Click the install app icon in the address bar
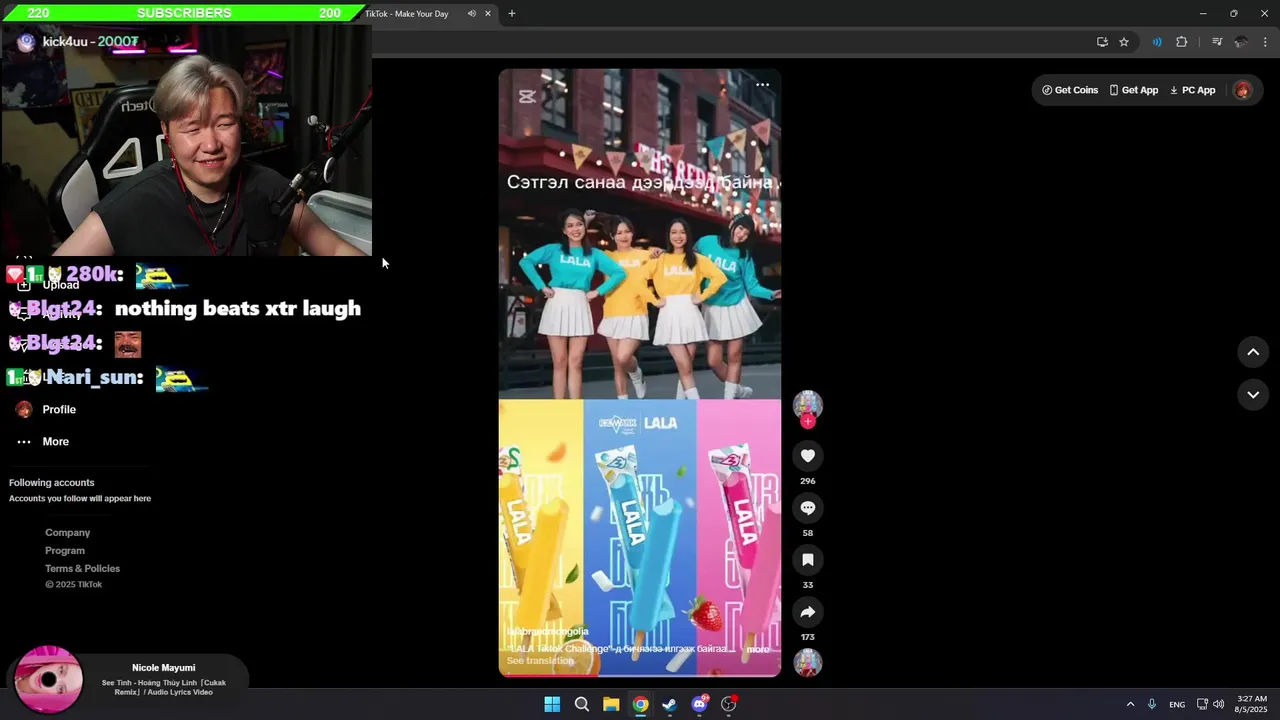Image resolution: width=1280 pixels, height=720 pixels. (x=1102, y=42)
